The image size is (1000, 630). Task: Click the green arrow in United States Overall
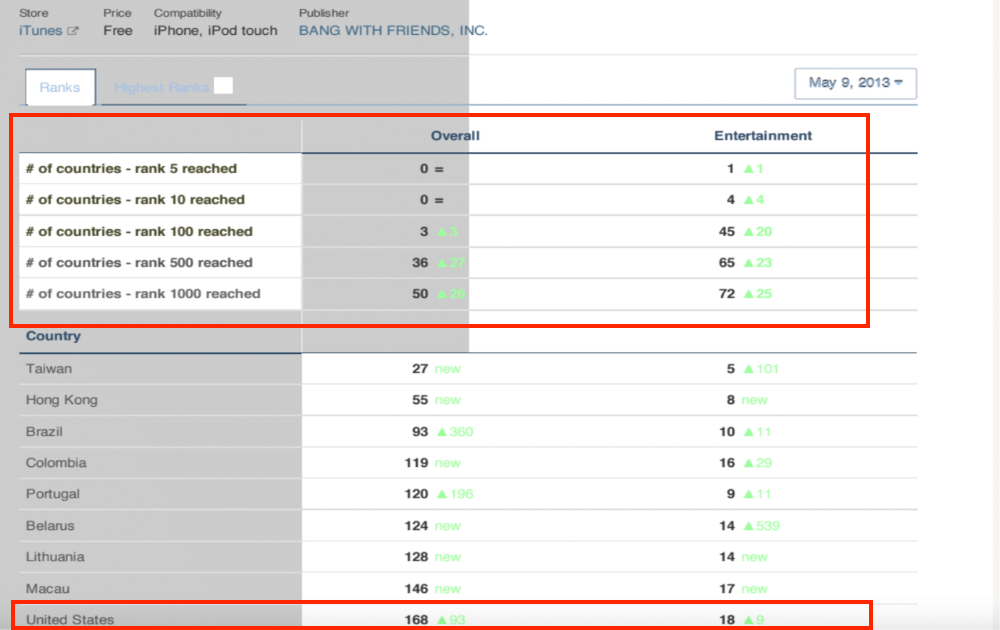pyautogui.click(x=441, y=620)
